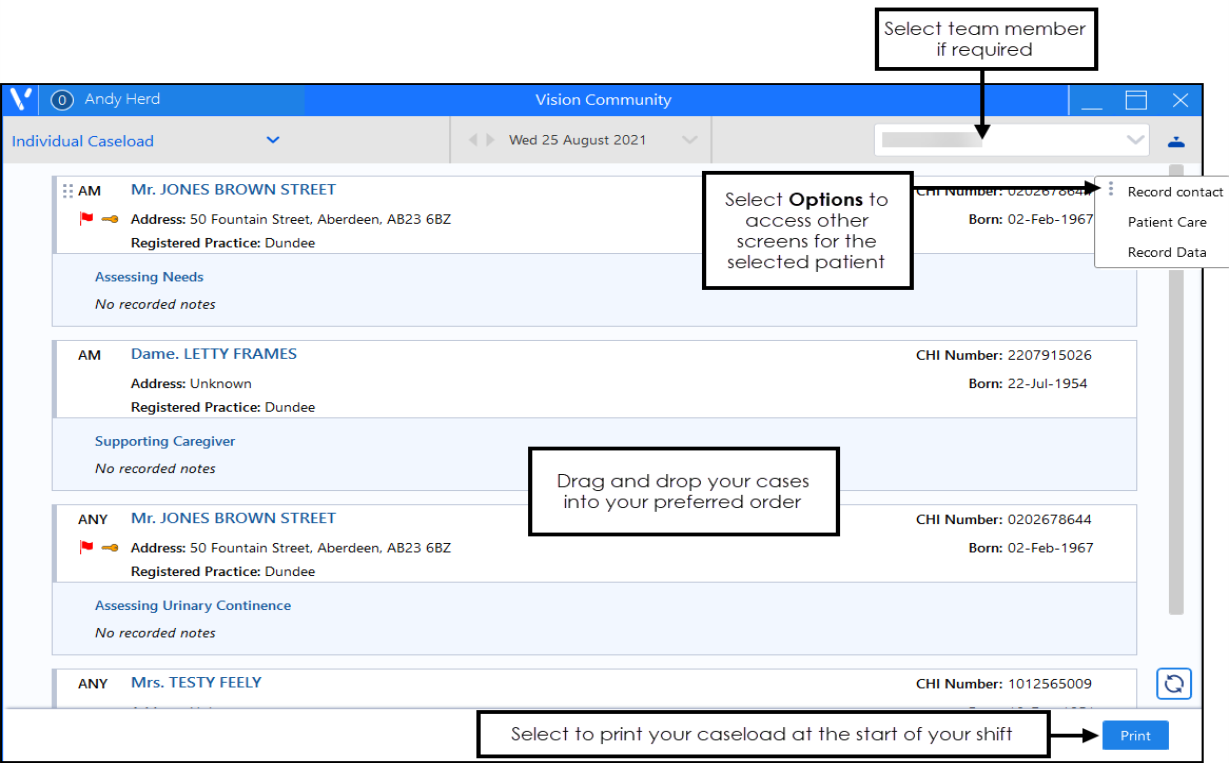The height and width of the screenshot is (763, 1229).
Task: Open Assessing Urinary Continence intervention
Action: pyautogui.click(x=193, y=605)
